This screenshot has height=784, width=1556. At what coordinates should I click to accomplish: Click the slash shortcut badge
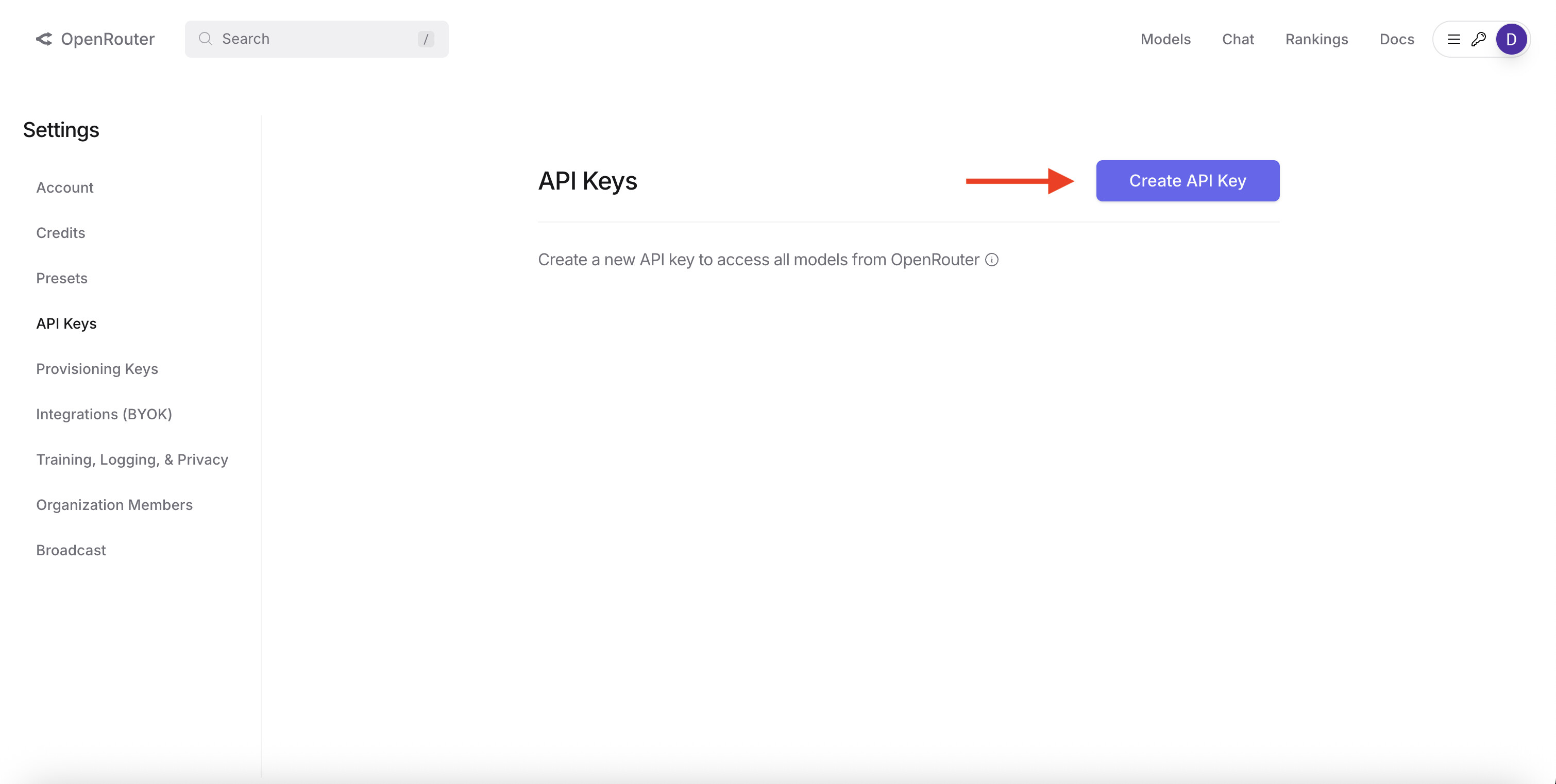[x=425, y=39]
